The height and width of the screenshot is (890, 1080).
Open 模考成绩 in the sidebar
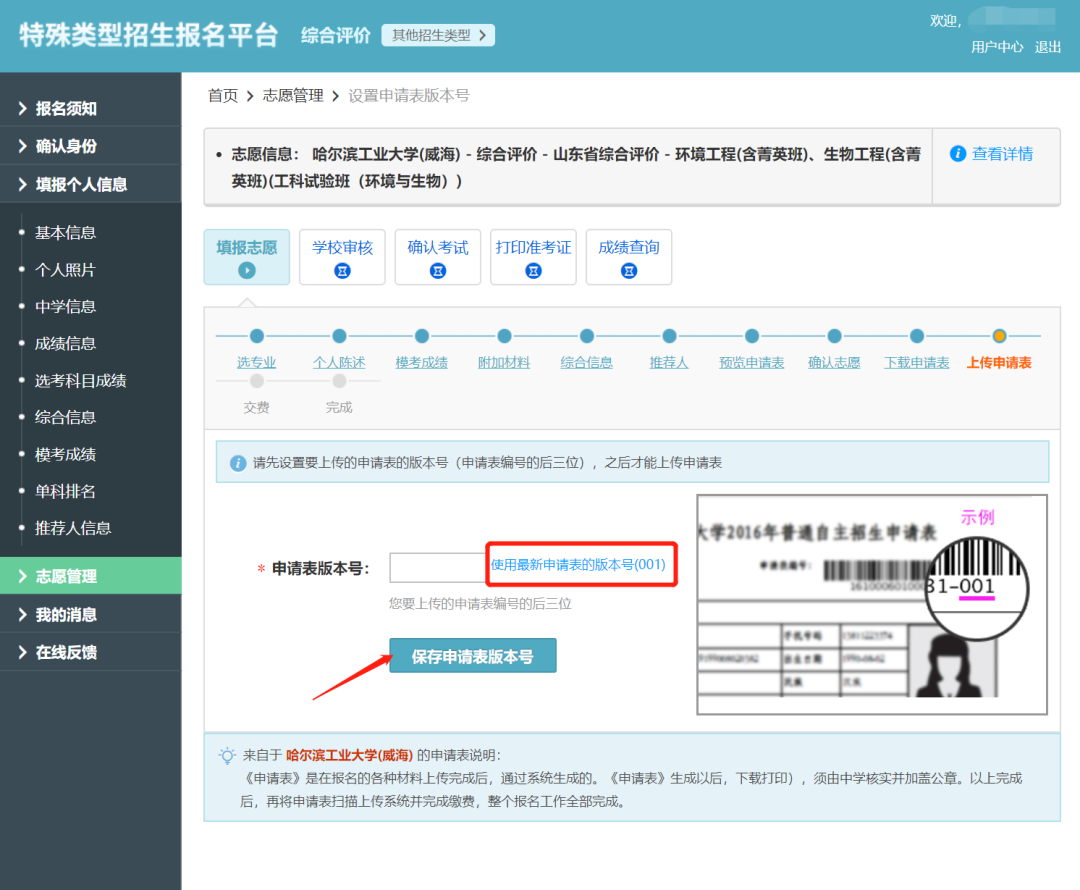point(65,455)
